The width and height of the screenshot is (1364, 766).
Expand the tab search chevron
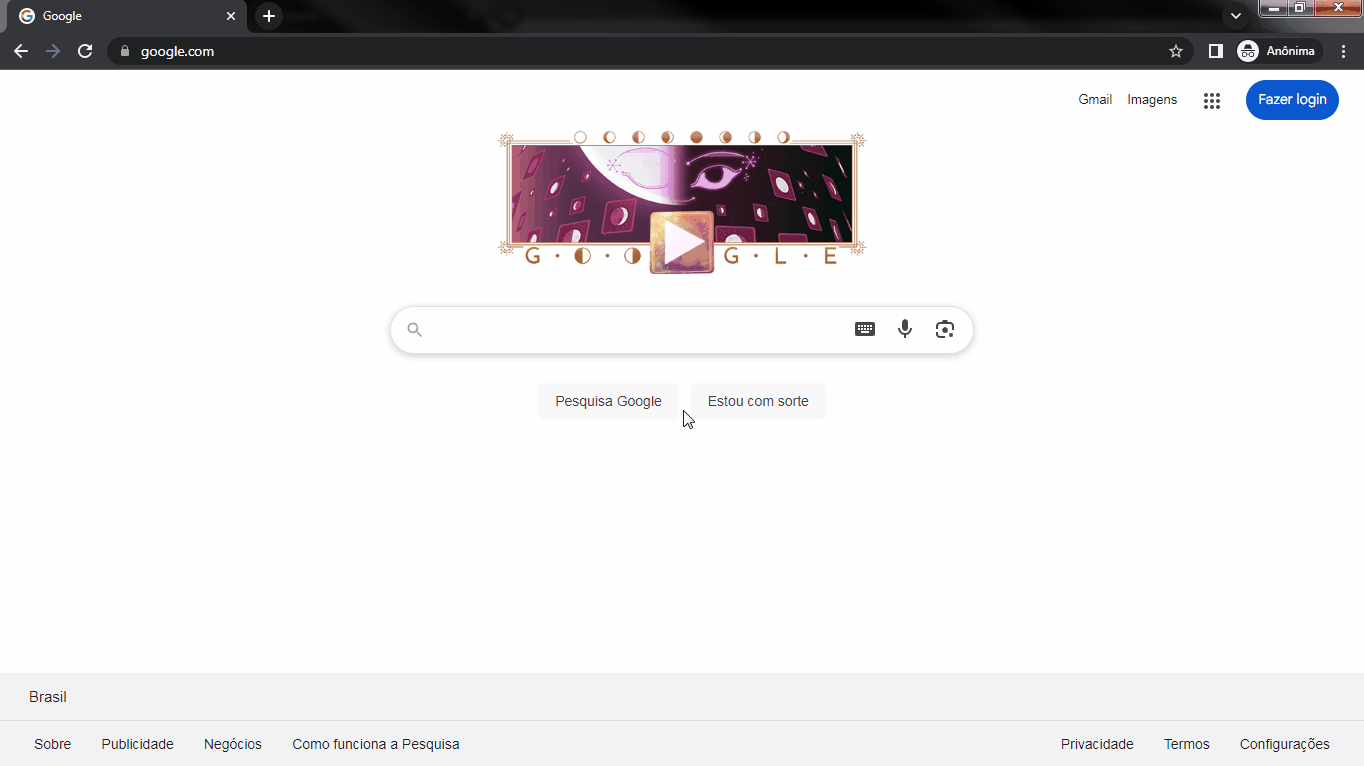(1236, 16)
